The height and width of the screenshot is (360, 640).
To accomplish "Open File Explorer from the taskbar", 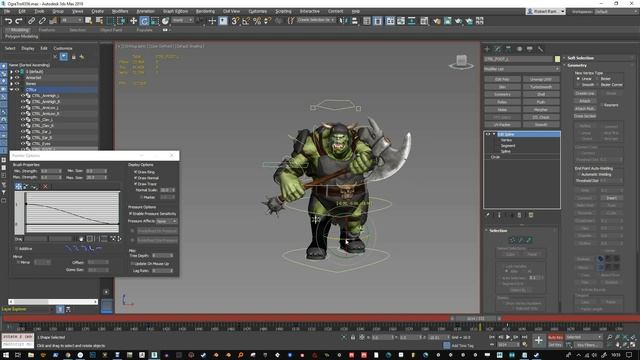I will (x=31, y=355).
